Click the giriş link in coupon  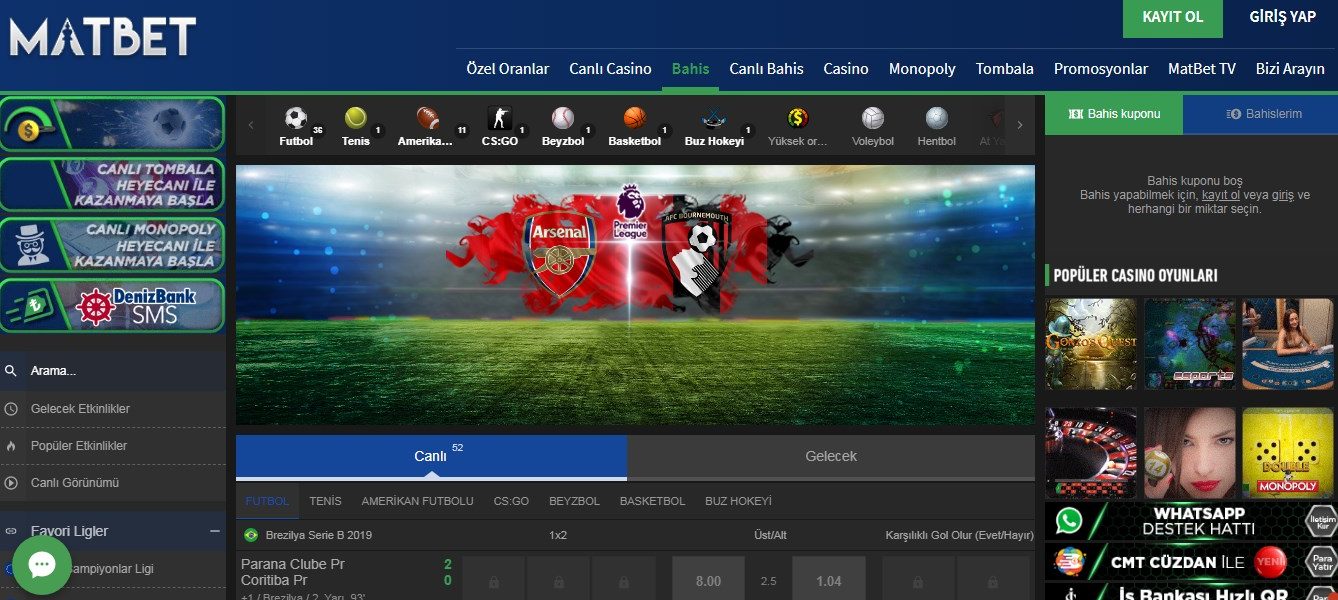pos(1282,195)
